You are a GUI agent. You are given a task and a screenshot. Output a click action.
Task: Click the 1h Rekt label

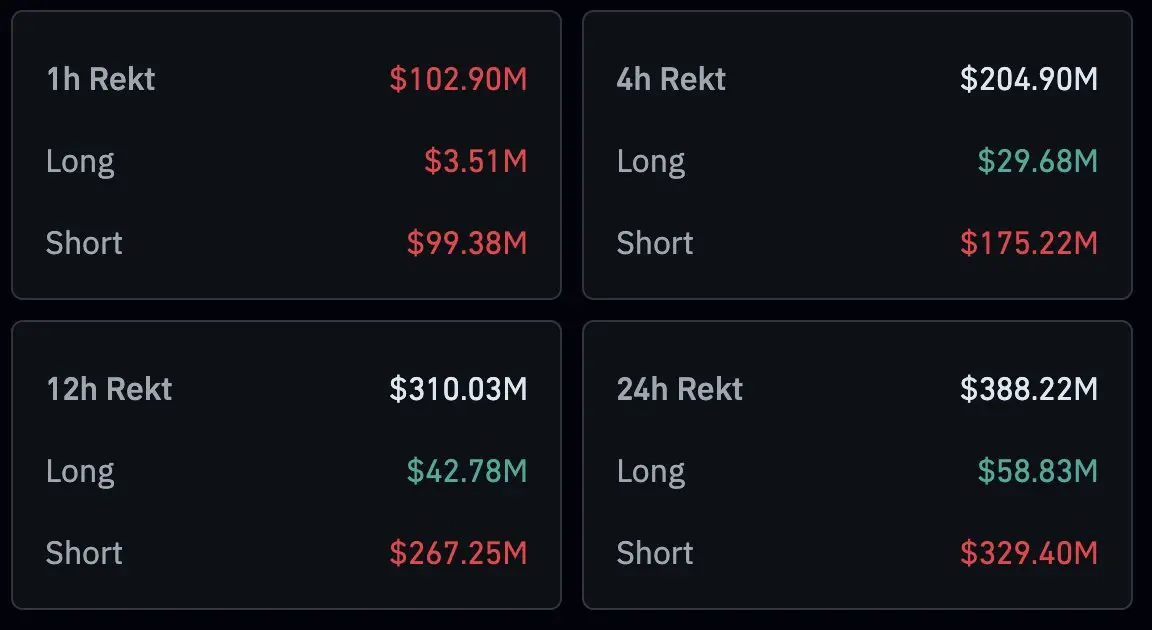tap(101, 79)
